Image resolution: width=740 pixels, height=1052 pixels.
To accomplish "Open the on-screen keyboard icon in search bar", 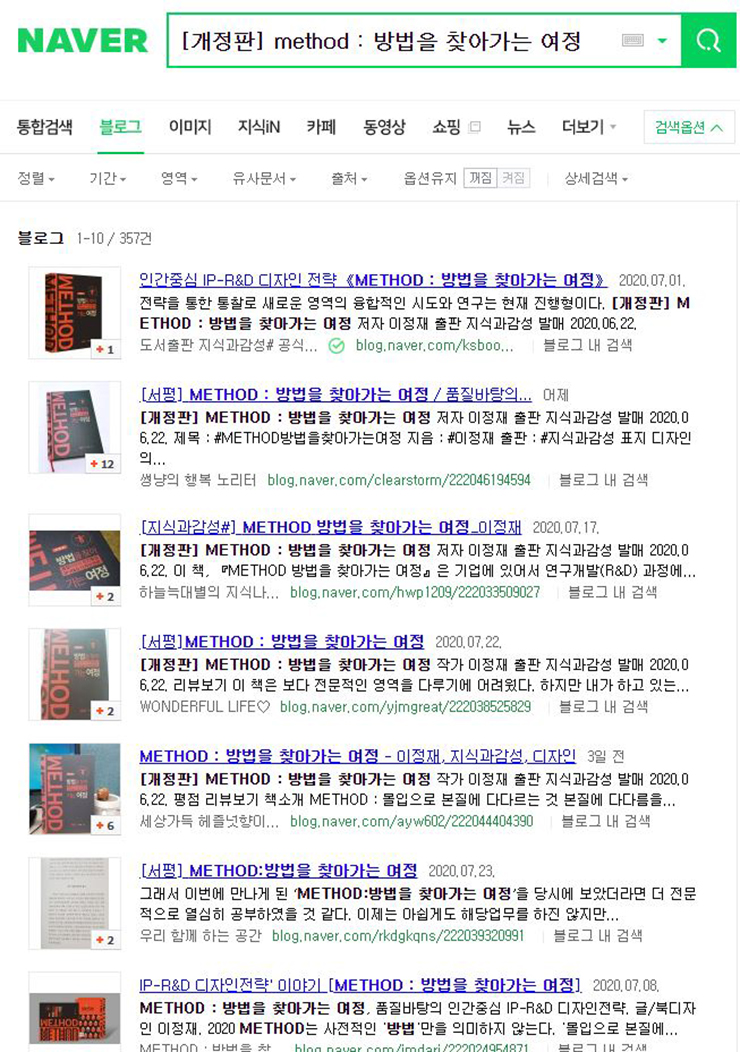I will tap(633, 41).
